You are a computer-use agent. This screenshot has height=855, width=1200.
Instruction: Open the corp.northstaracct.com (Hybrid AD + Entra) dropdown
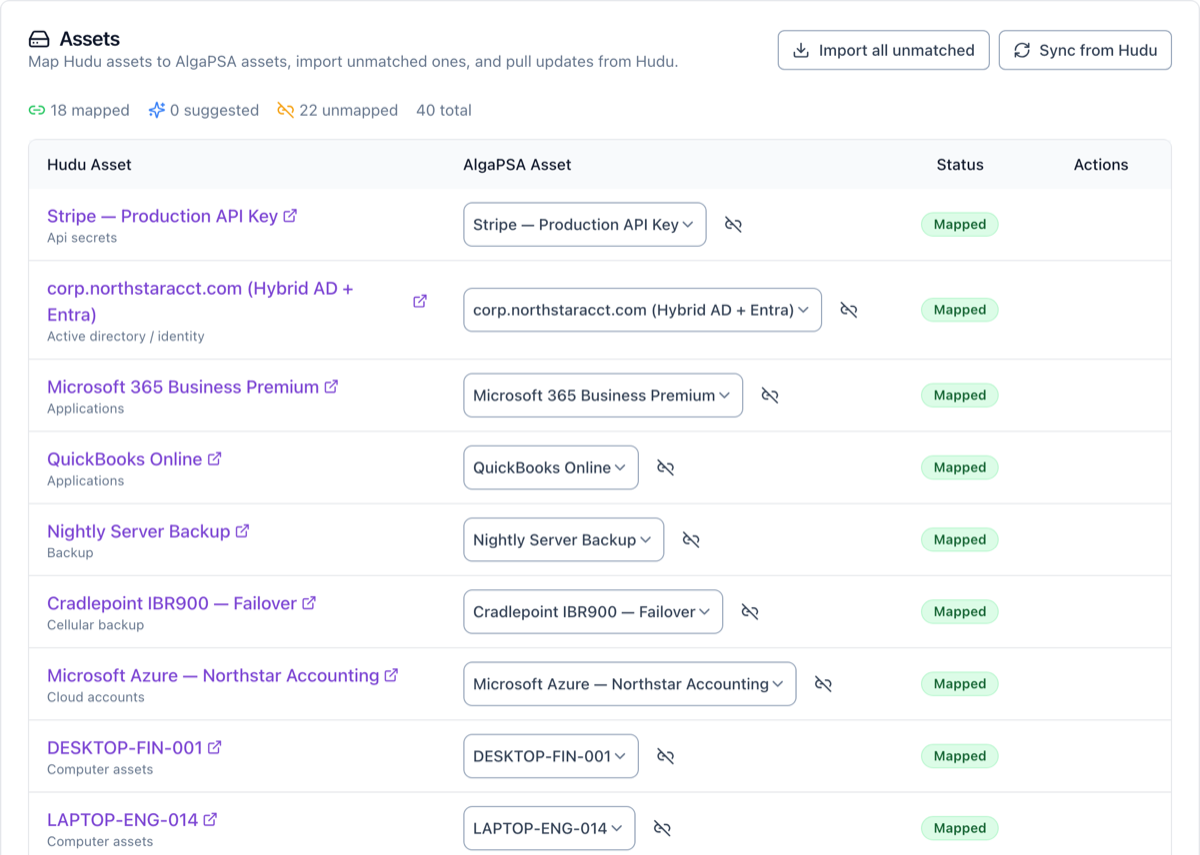(x=642, y=310)
